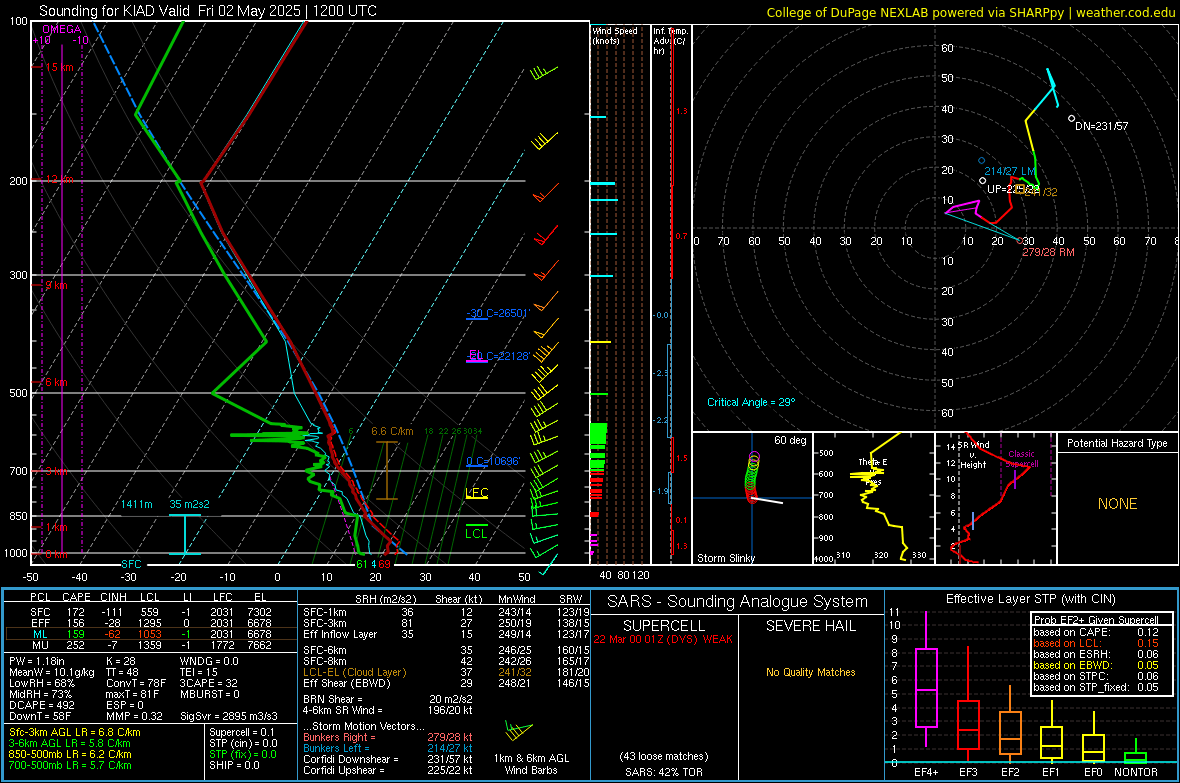The height and width of the screenshot is (783, 1180).
Task: Click the Eff Shear (EBWD) row
Action: coord(446,684)
